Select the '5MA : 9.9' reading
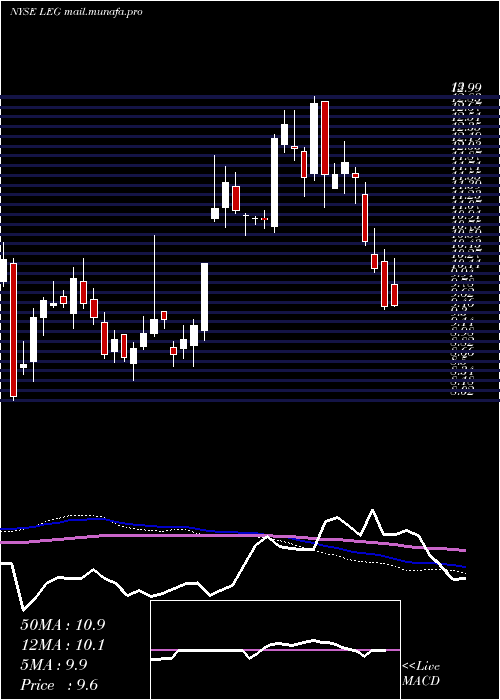Image resolution: width=500 pixels, height=700 pixels. [x=54, y=665]
